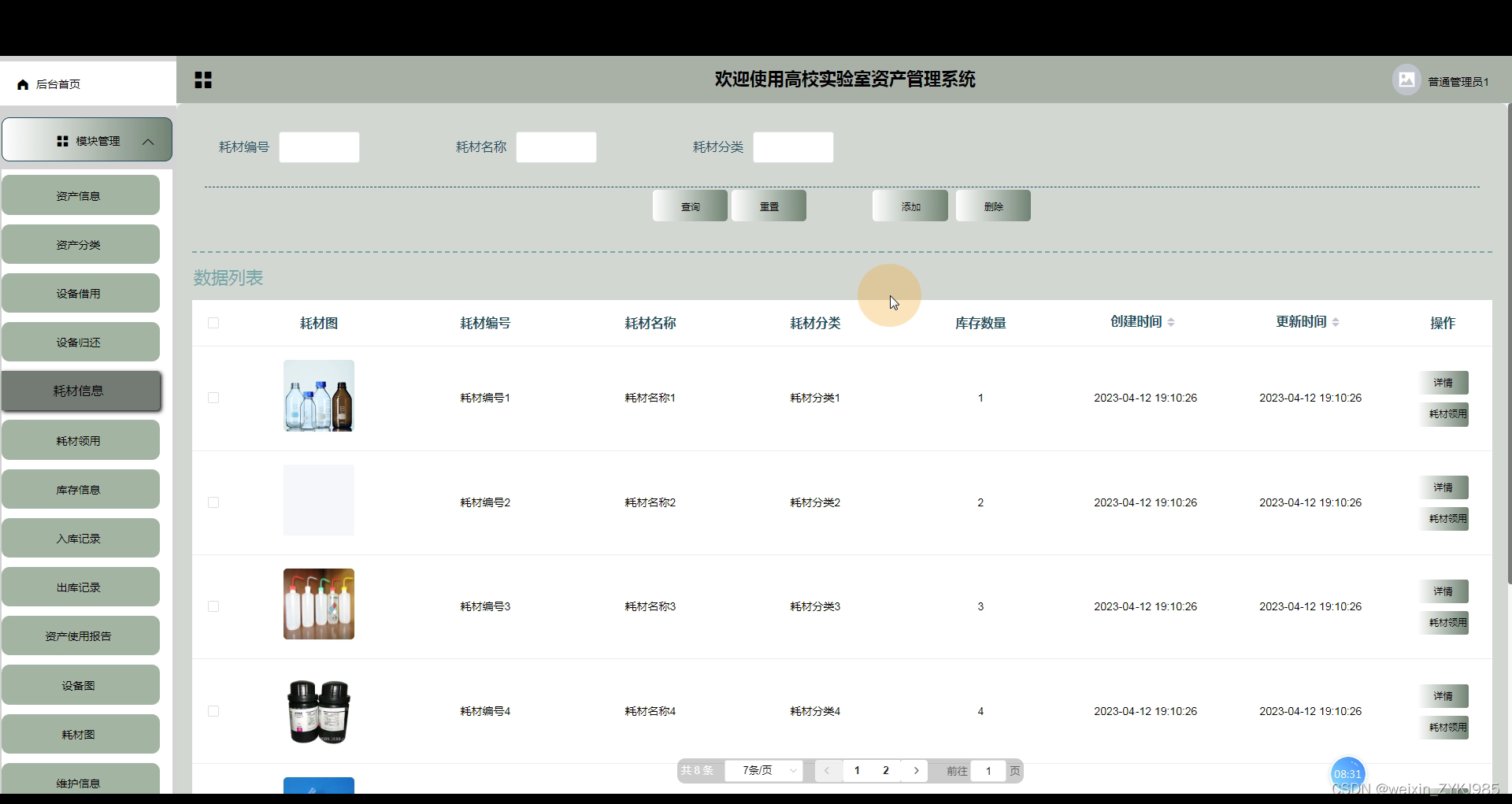Click 耗材领用 for 耗材名称1 row
Screen dimensions: 1512x804
[x=1443, y=414]
